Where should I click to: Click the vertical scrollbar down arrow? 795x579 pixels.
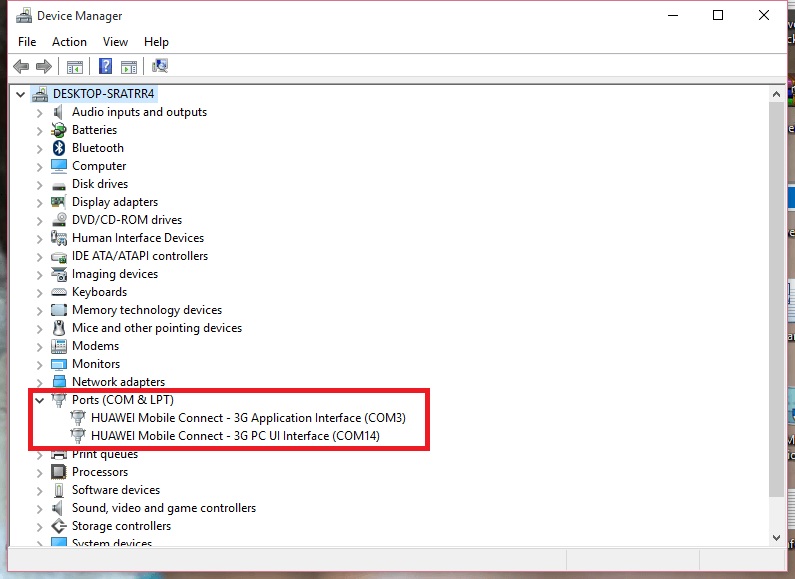(x=778, y=537)
